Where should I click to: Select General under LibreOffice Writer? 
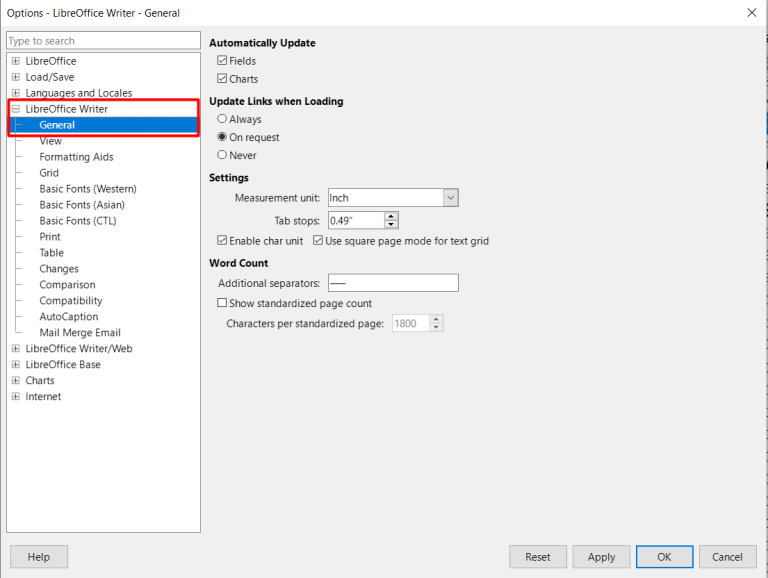tap(57, 125)
